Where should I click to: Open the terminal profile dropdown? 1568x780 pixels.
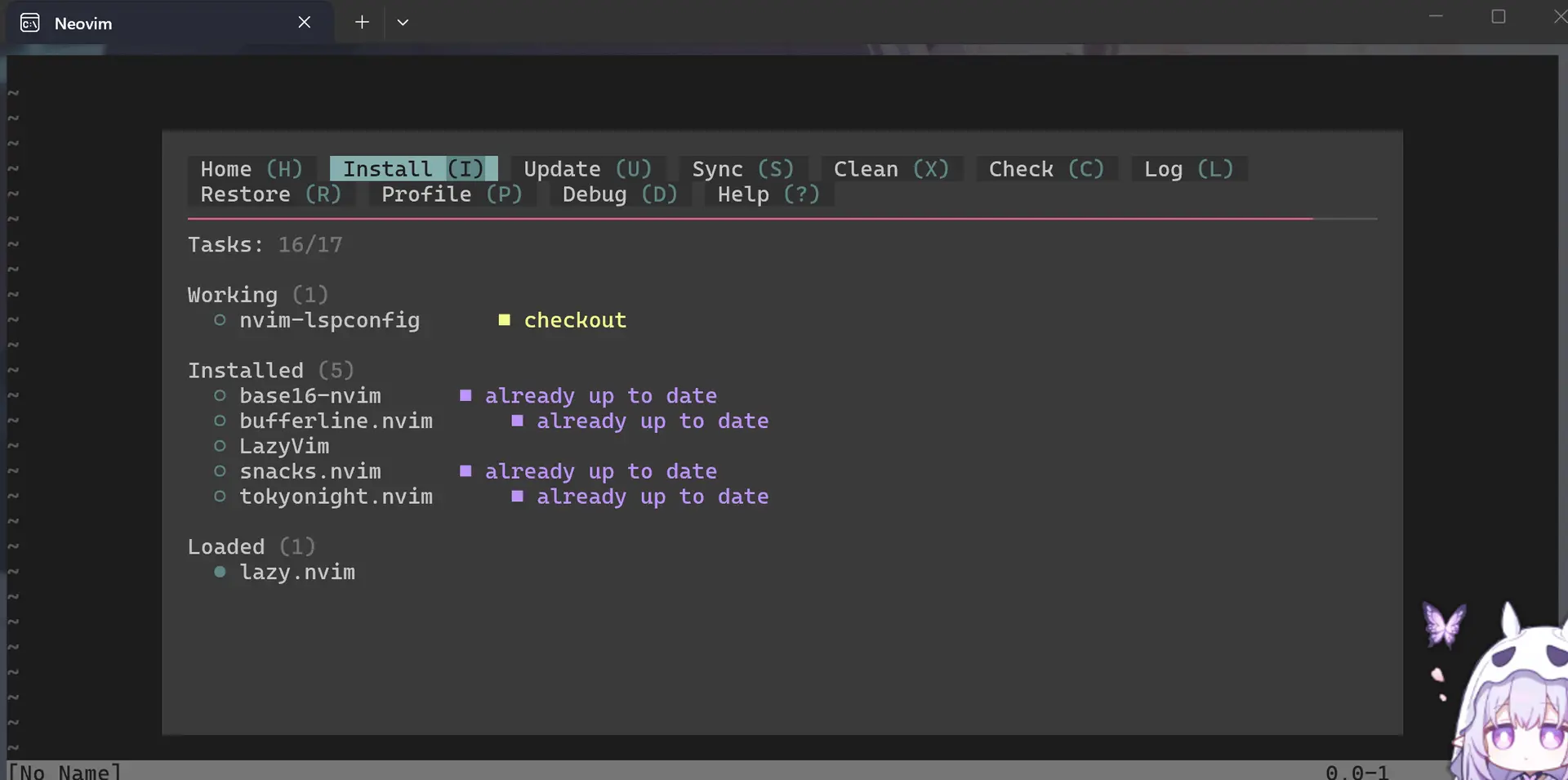point(403,22)
